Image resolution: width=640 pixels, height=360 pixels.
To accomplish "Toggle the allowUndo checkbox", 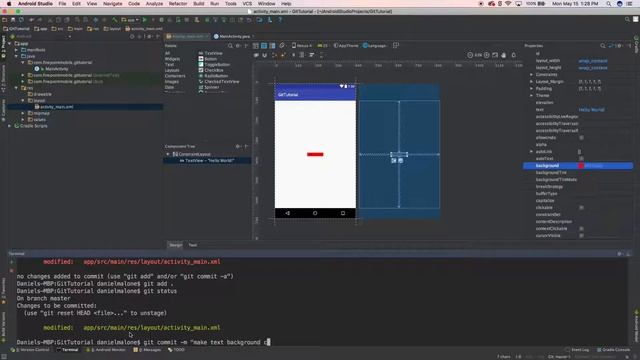I will 581,138.
